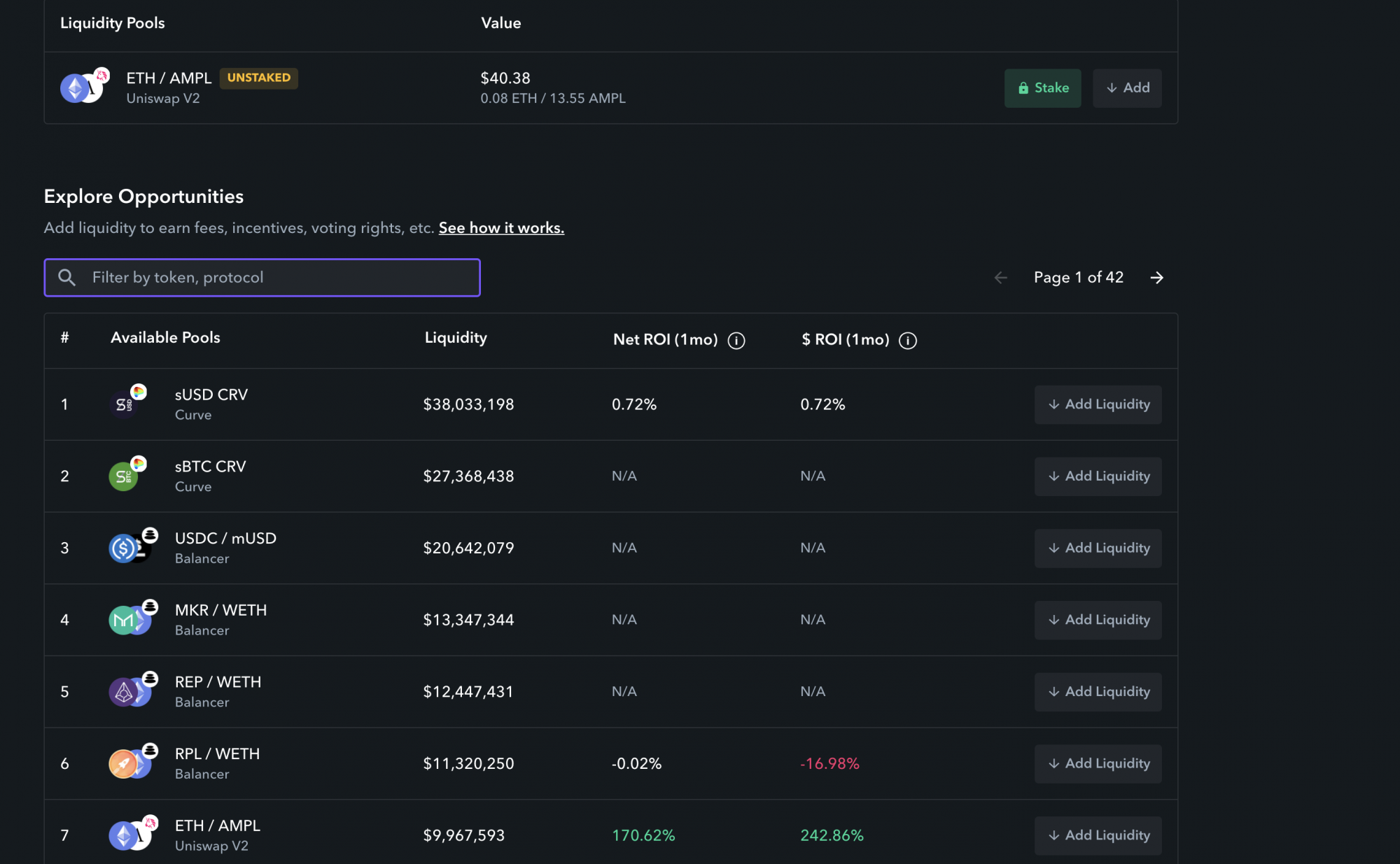Click the Liquidity column header
Screen dimensions: 1400x864
coord(456,338)
